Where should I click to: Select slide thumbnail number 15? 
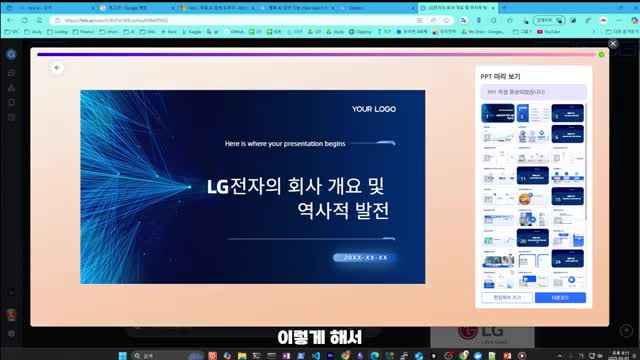tap(567, 196)
